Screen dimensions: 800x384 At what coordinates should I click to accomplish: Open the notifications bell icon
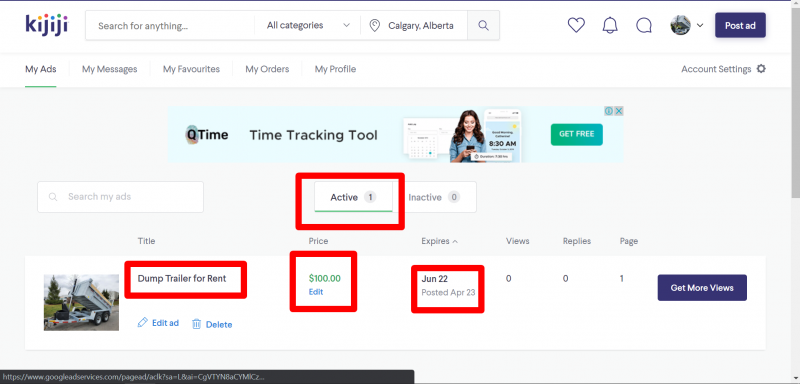click(x=610, y=25)
